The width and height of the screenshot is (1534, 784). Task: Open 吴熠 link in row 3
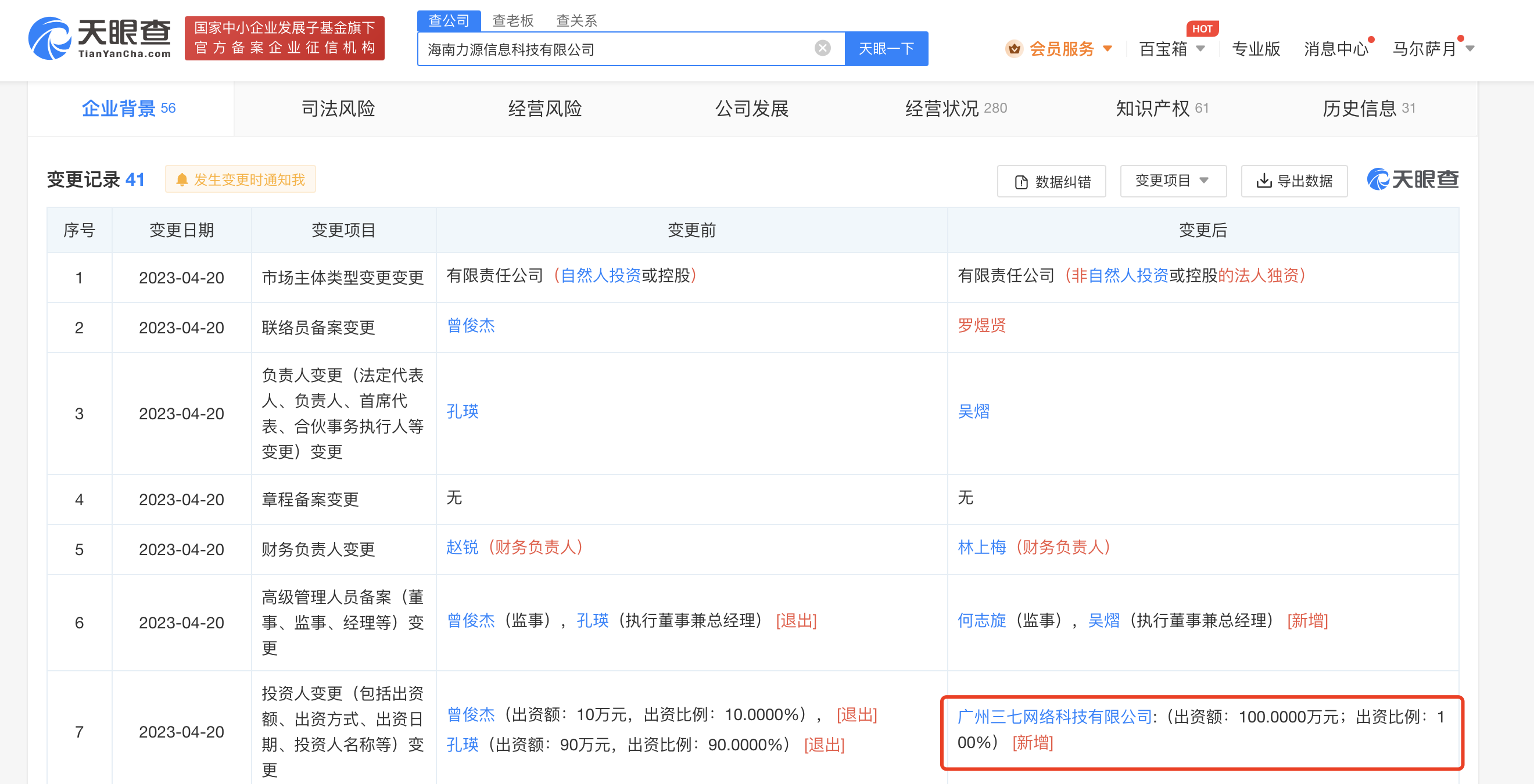click(974, 411)
